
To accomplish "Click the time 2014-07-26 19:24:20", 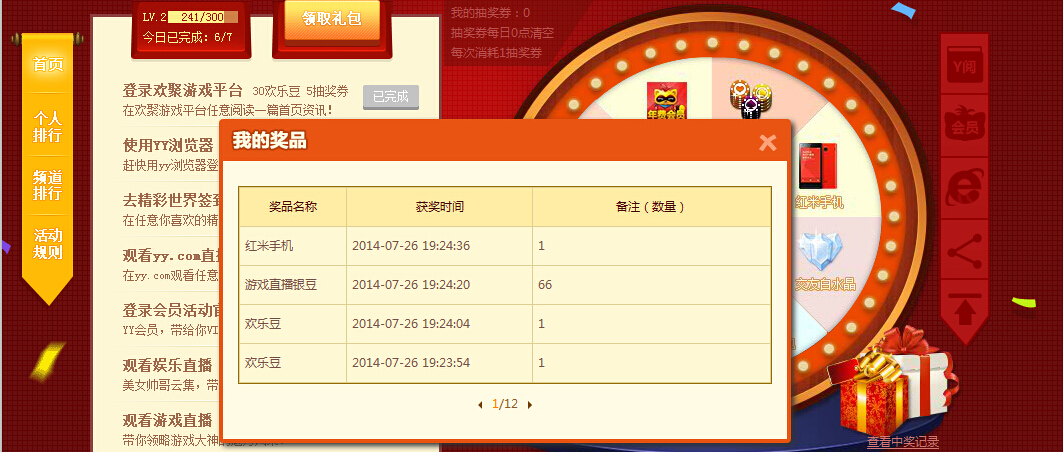I will pos(411,285).
